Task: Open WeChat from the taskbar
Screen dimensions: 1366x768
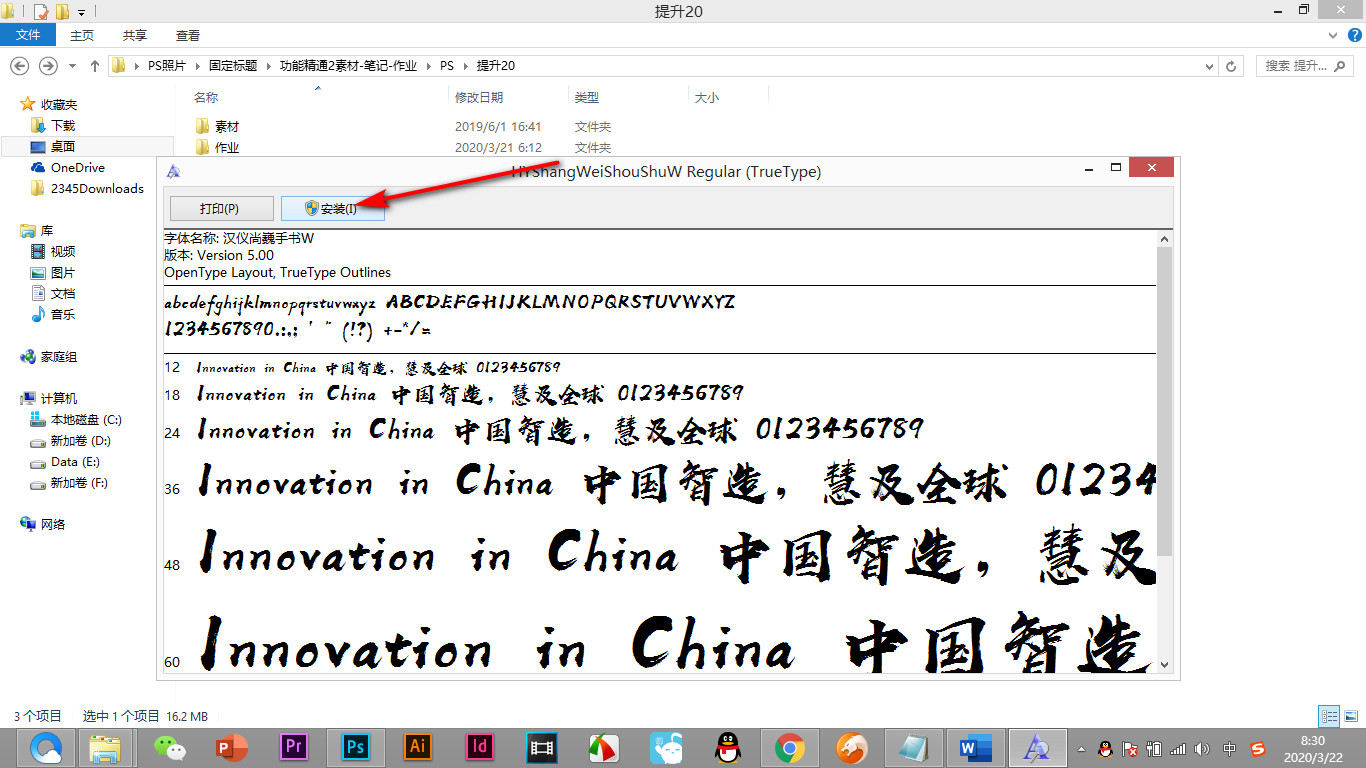Action: pos(169,747)
